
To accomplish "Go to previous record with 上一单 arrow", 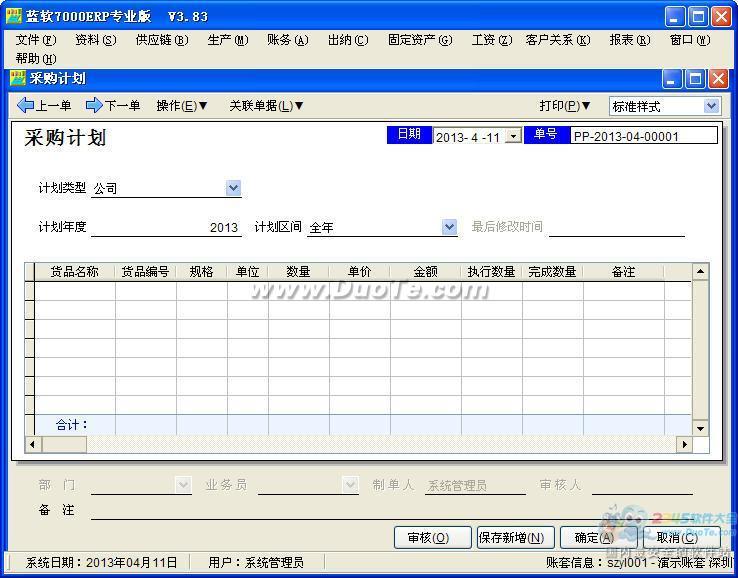I will click(44, 106).
